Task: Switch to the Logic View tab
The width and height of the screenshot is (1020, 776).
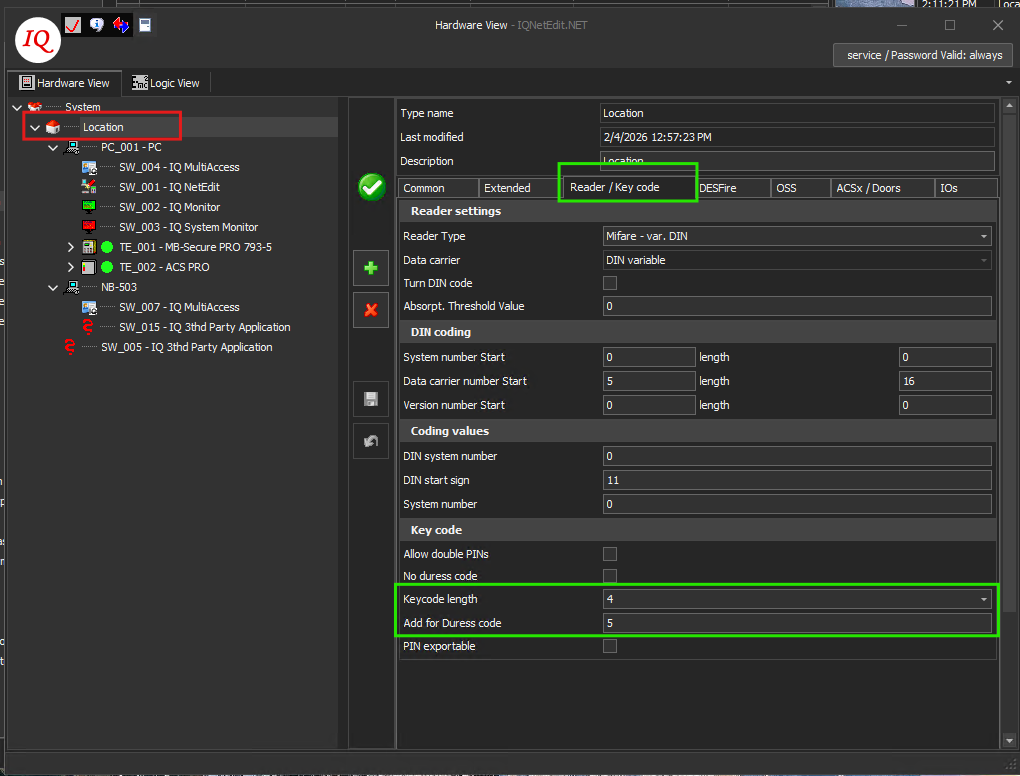Action: pyautogui.click(x=166, y=83)
